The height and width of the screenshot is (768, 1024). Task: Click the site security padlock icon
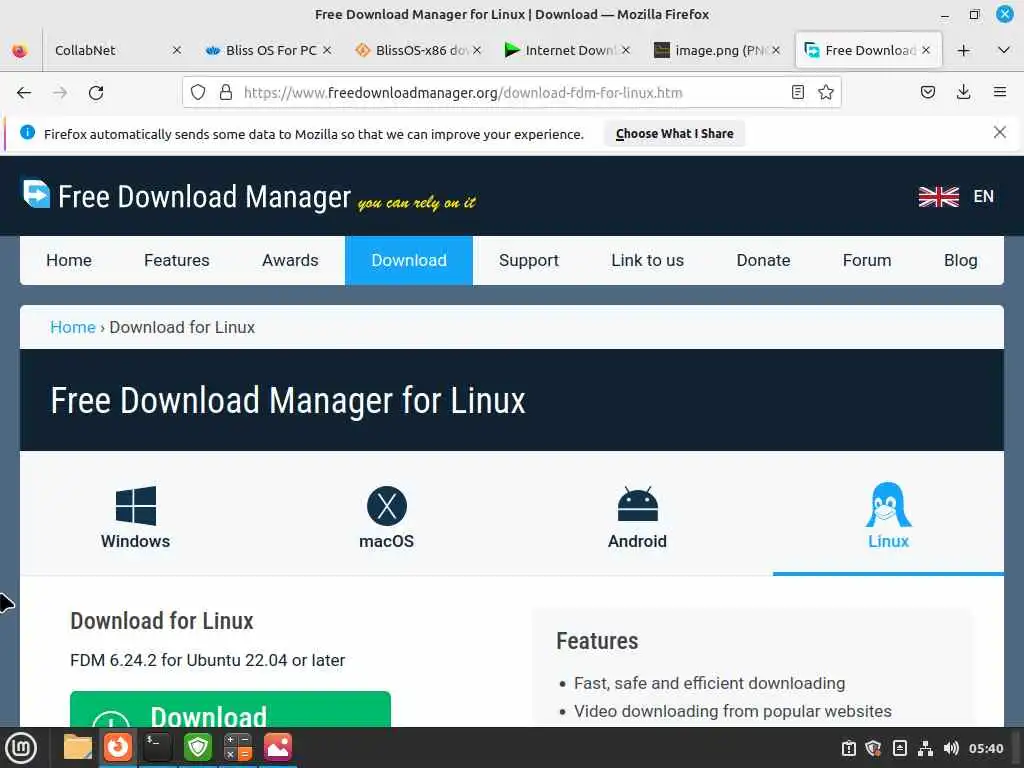226,93
